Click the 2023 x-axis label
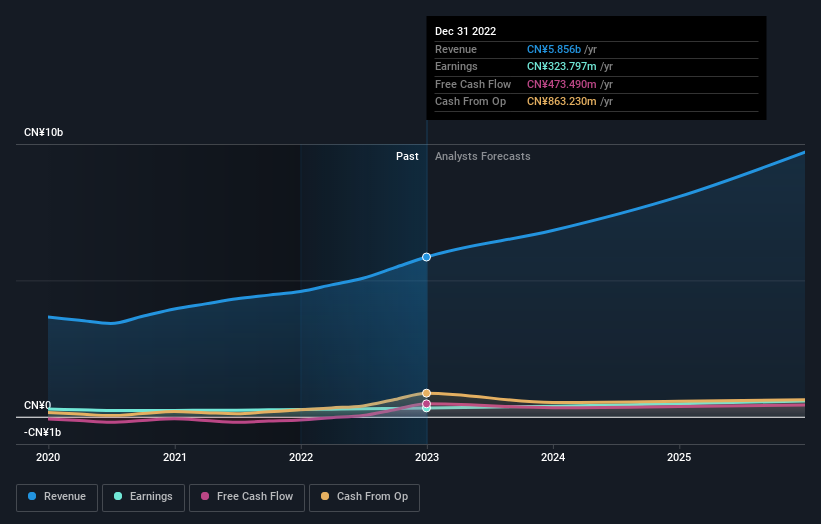 (x=427, y=457)
